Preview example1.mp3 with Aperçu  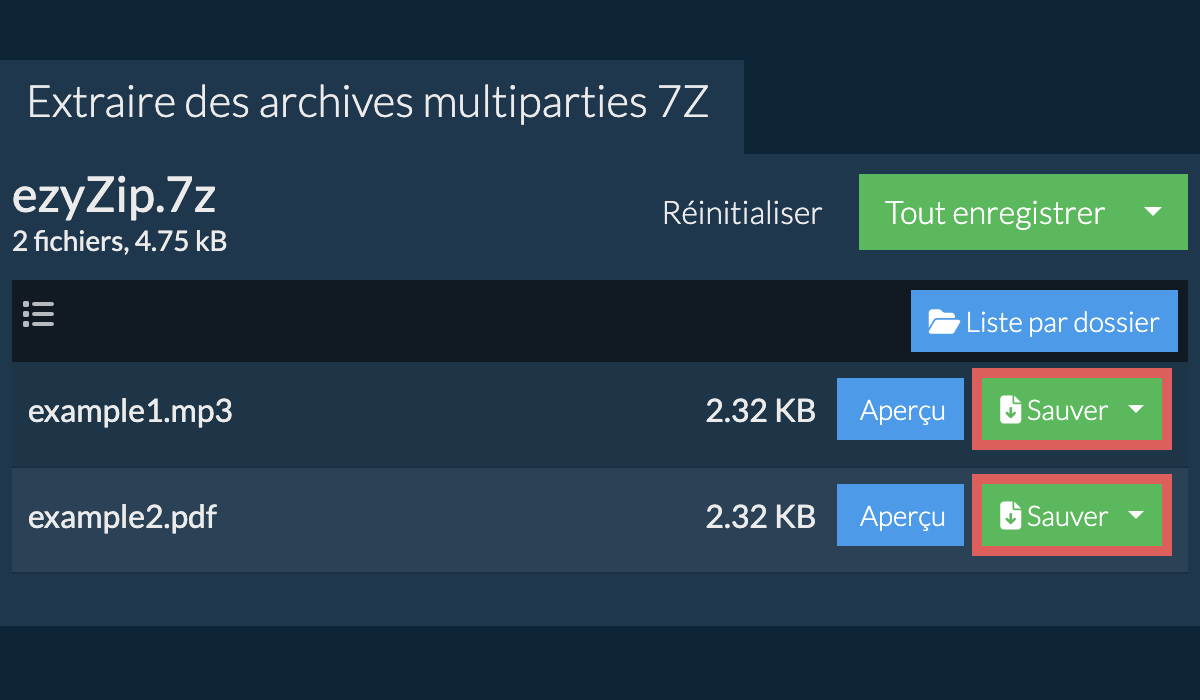coord(901,410)
